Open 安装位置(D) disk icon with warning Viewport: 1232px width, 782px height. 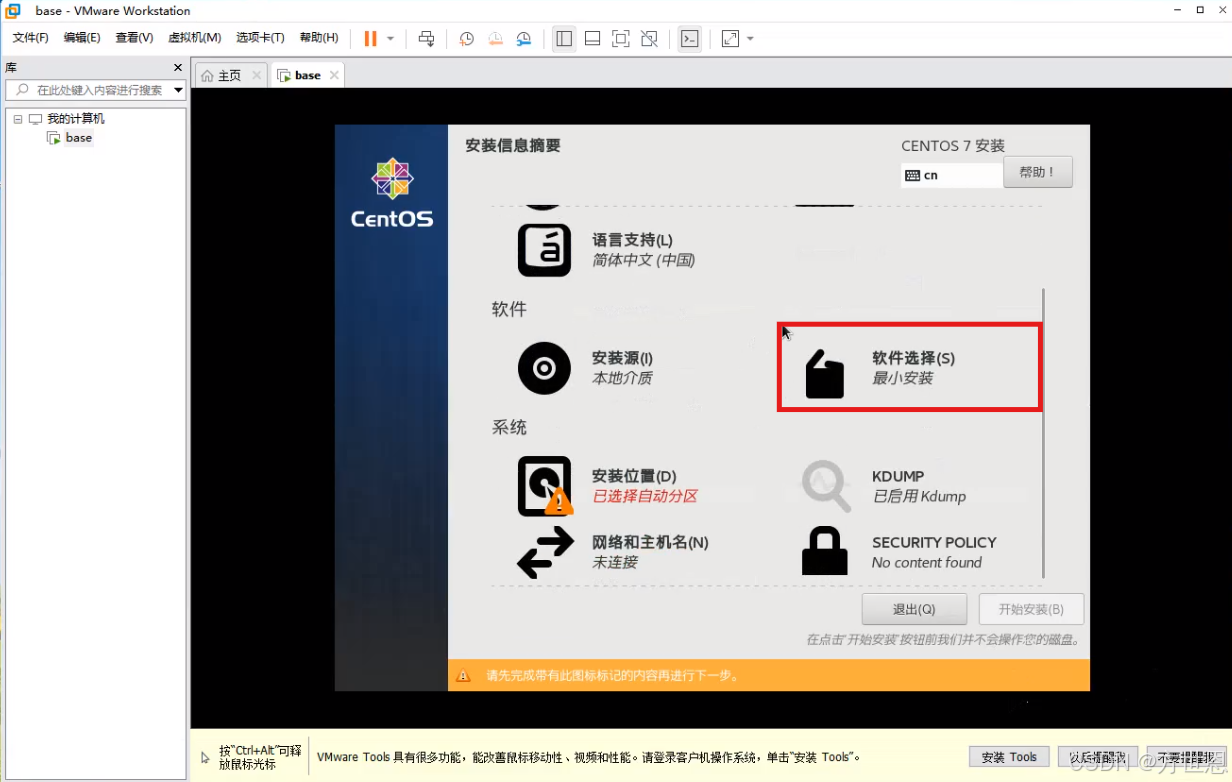[x=545, y=486]
